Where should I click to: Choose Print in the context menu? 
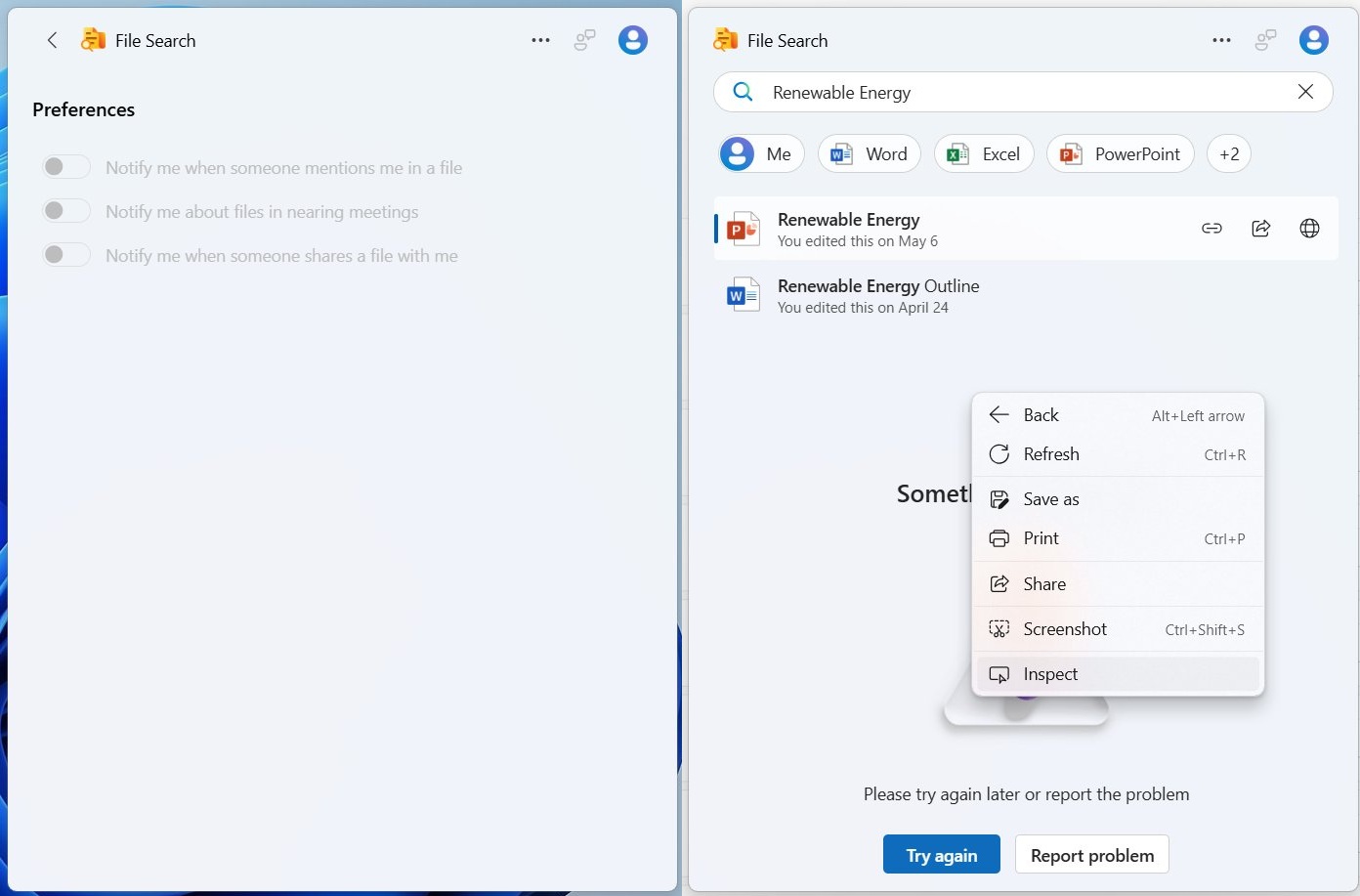(1118, 538)
